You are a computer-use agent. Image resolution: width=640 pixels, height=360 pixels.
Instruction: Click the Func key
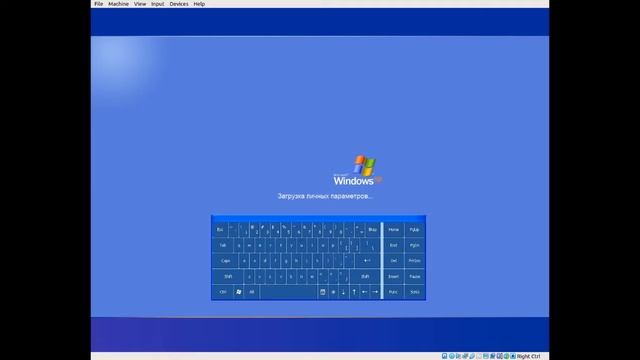(x=393, y=292)
